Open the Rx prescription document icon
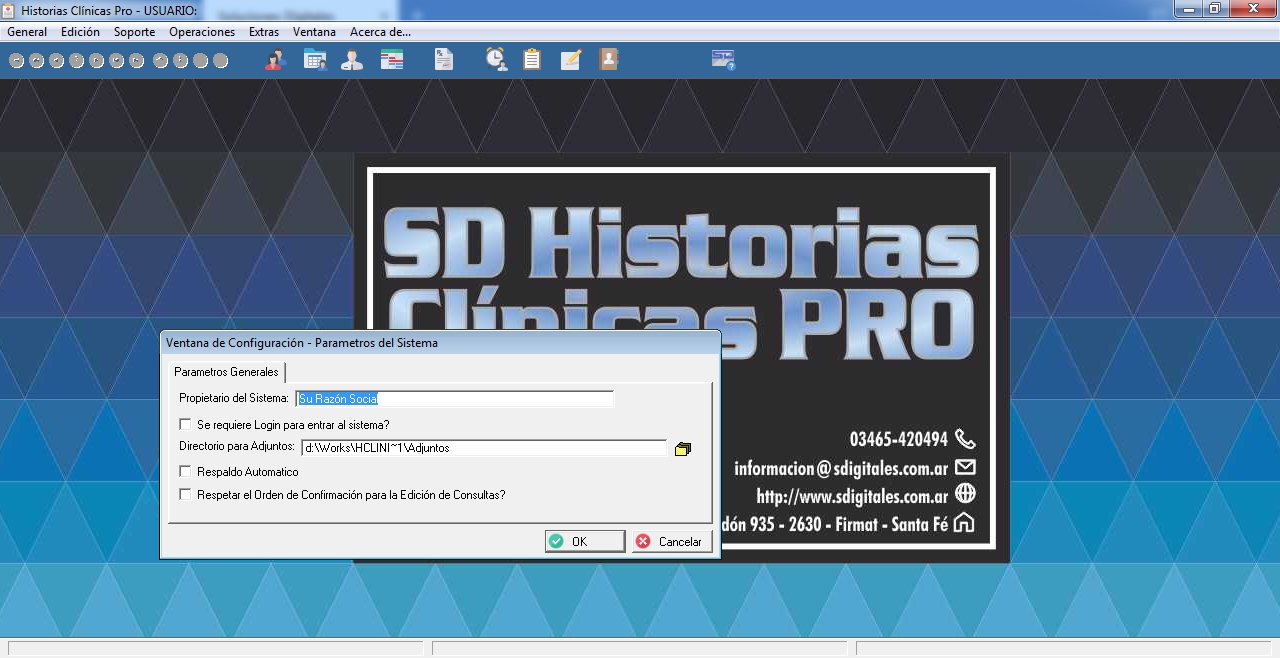The height and width of the screenshot is (658, 1280). [x=444, y=60]
